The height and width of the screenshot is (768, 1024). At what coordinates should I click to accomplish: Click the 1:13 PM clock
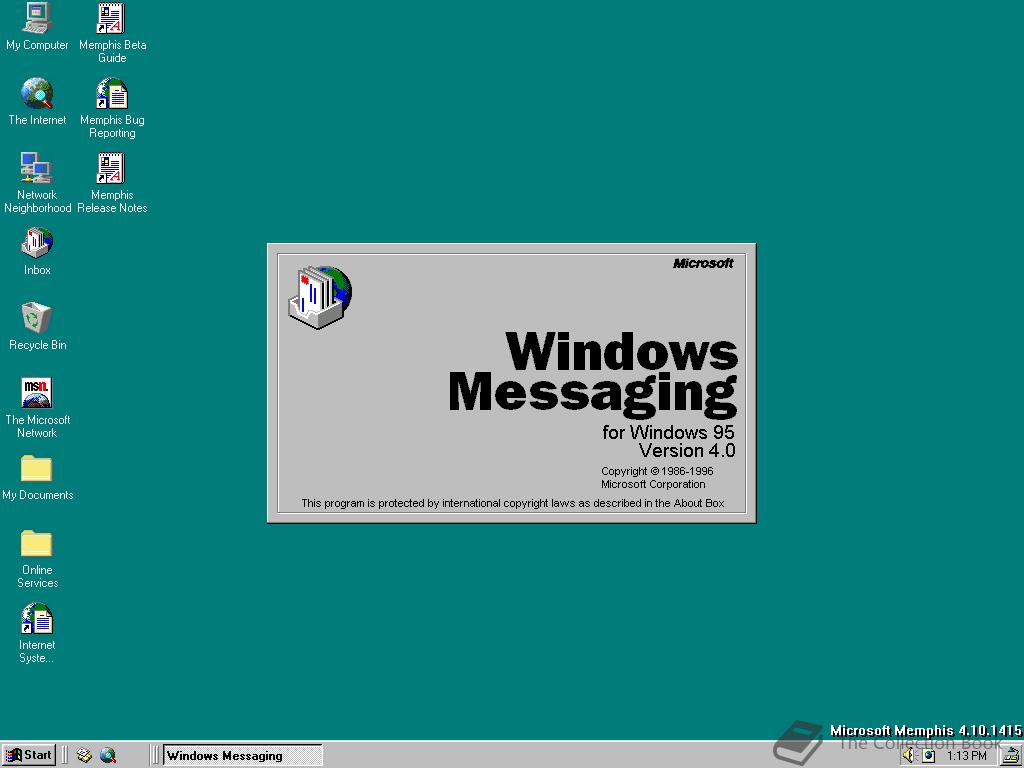[967, 756]
